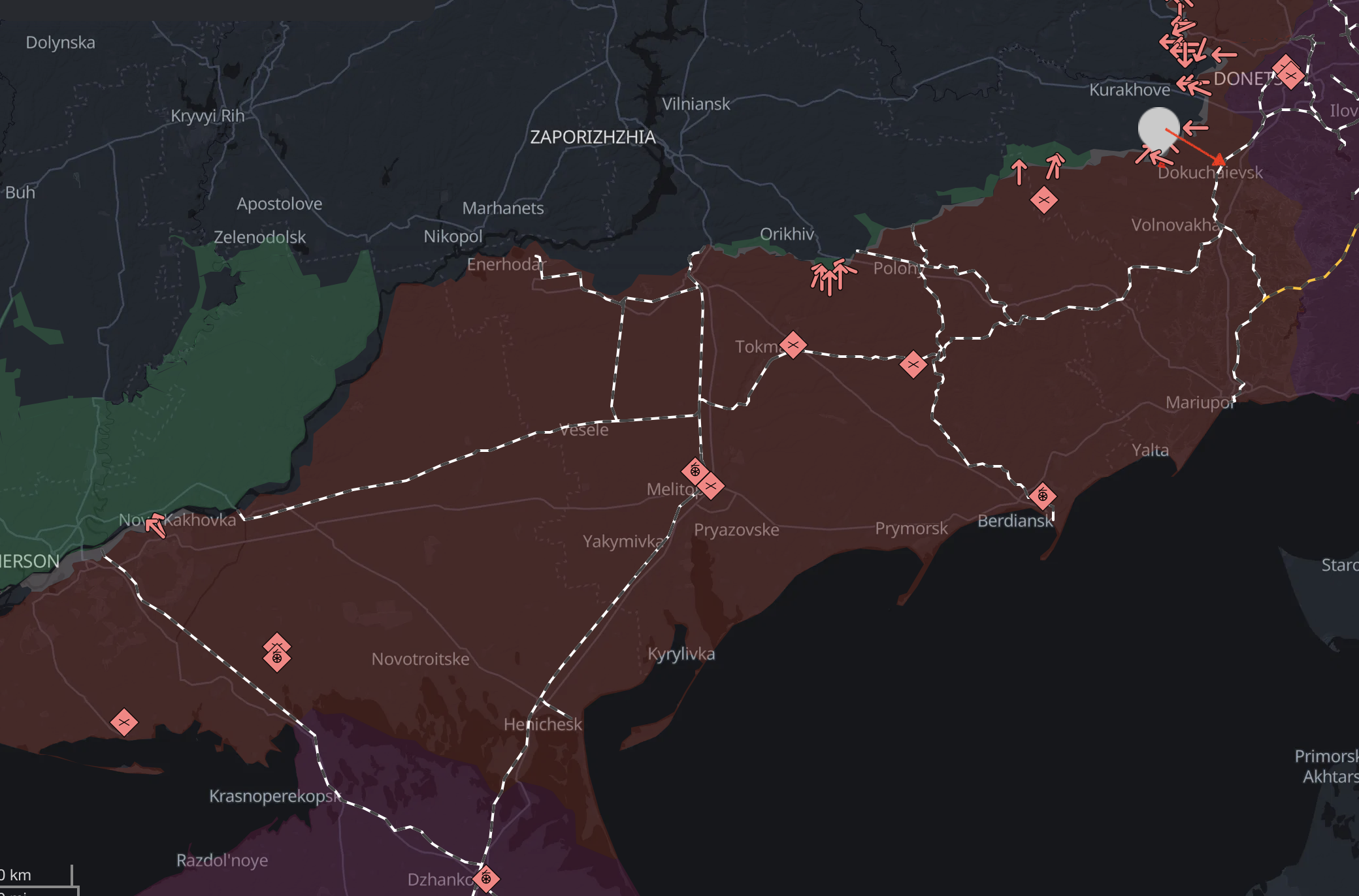The width and height of the screenshot is (1359, 896).
Task: Click the left arrow right of the white circle
Action: (x=1195, y=127)
